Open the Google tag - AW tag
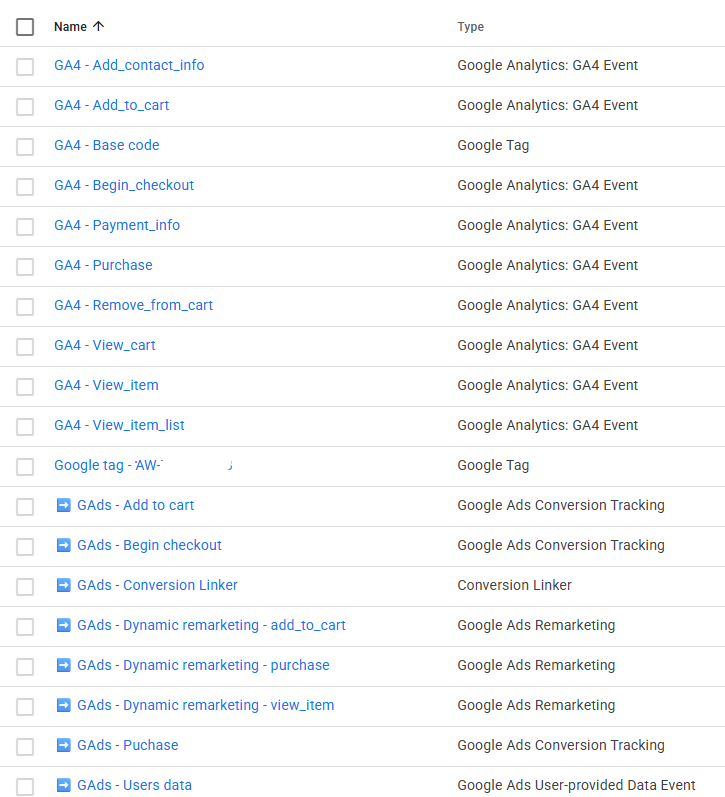The width and height of the screenshot is (725, 797). point(143,465)
